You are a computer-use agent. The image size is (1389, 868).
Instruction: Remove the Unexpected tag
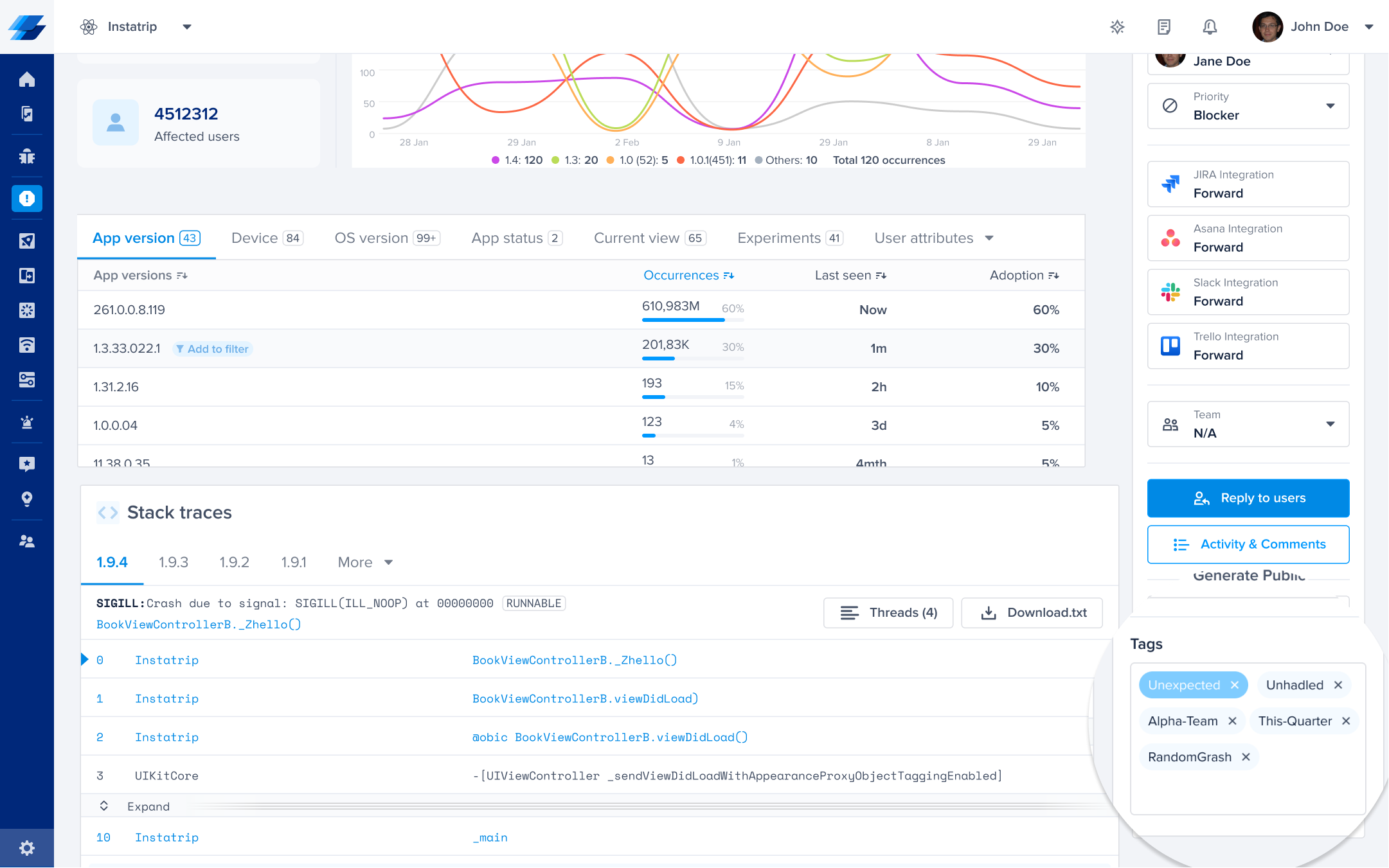pos(1235,685)
